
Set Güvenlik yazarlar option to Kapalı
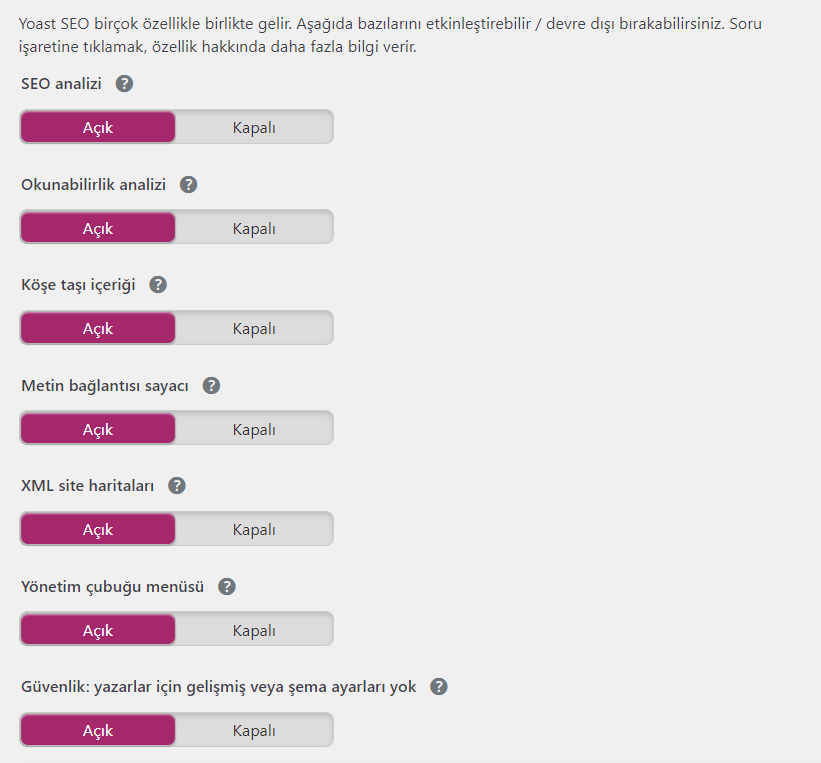click(254, 731)
